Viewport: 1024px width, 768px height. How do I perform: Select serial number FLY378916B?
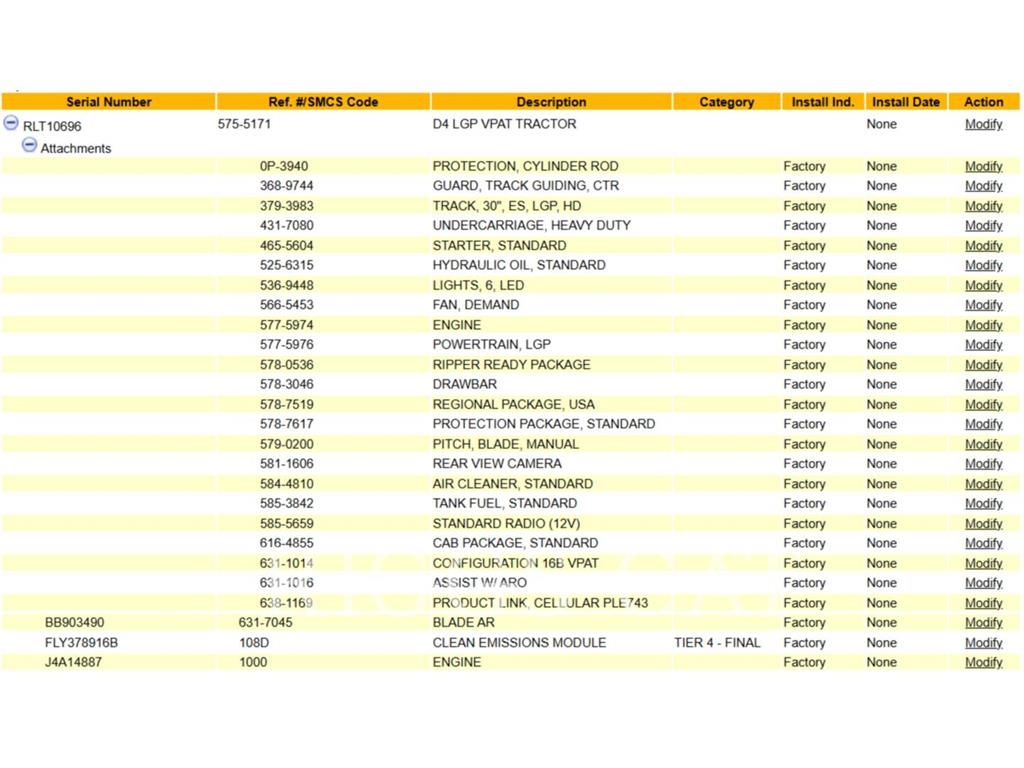(82, 643)
